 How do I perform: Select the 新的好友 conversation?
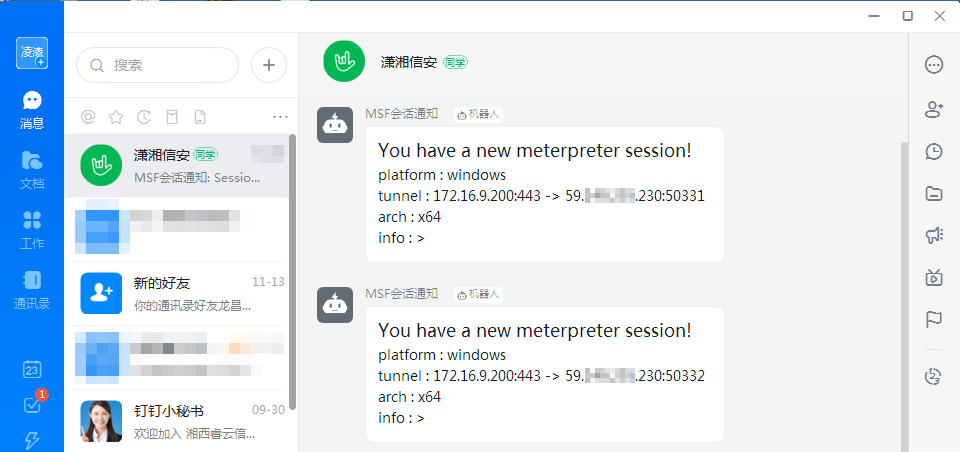(x=181, y=293)
